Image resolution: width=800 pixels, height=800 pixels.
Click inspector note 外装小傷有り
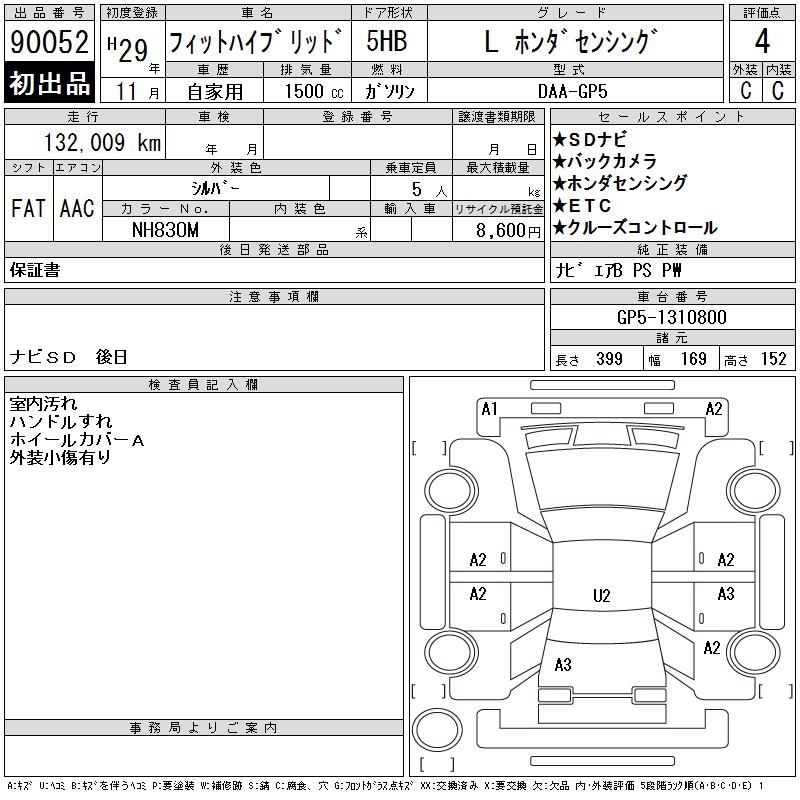click(x=60, y=458)
